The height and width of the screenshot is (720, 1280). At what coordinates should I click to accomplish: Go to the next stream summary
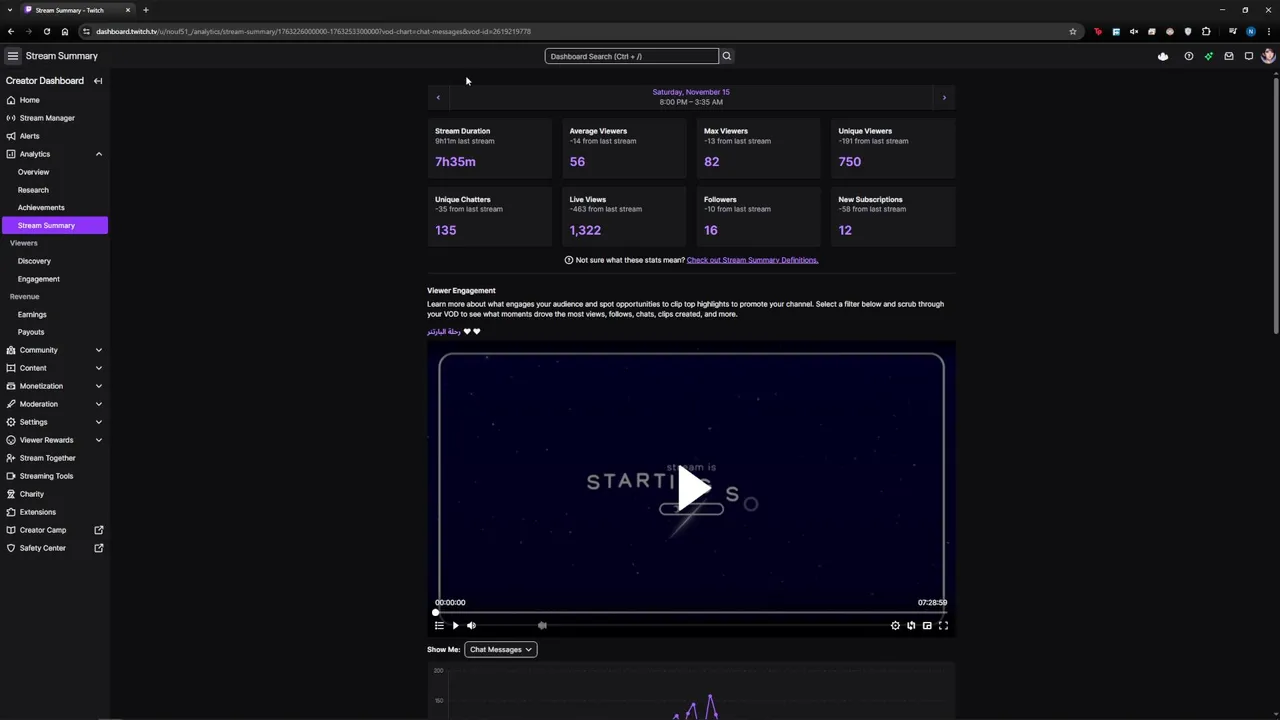pyautogui.click(x=944, y=97)
